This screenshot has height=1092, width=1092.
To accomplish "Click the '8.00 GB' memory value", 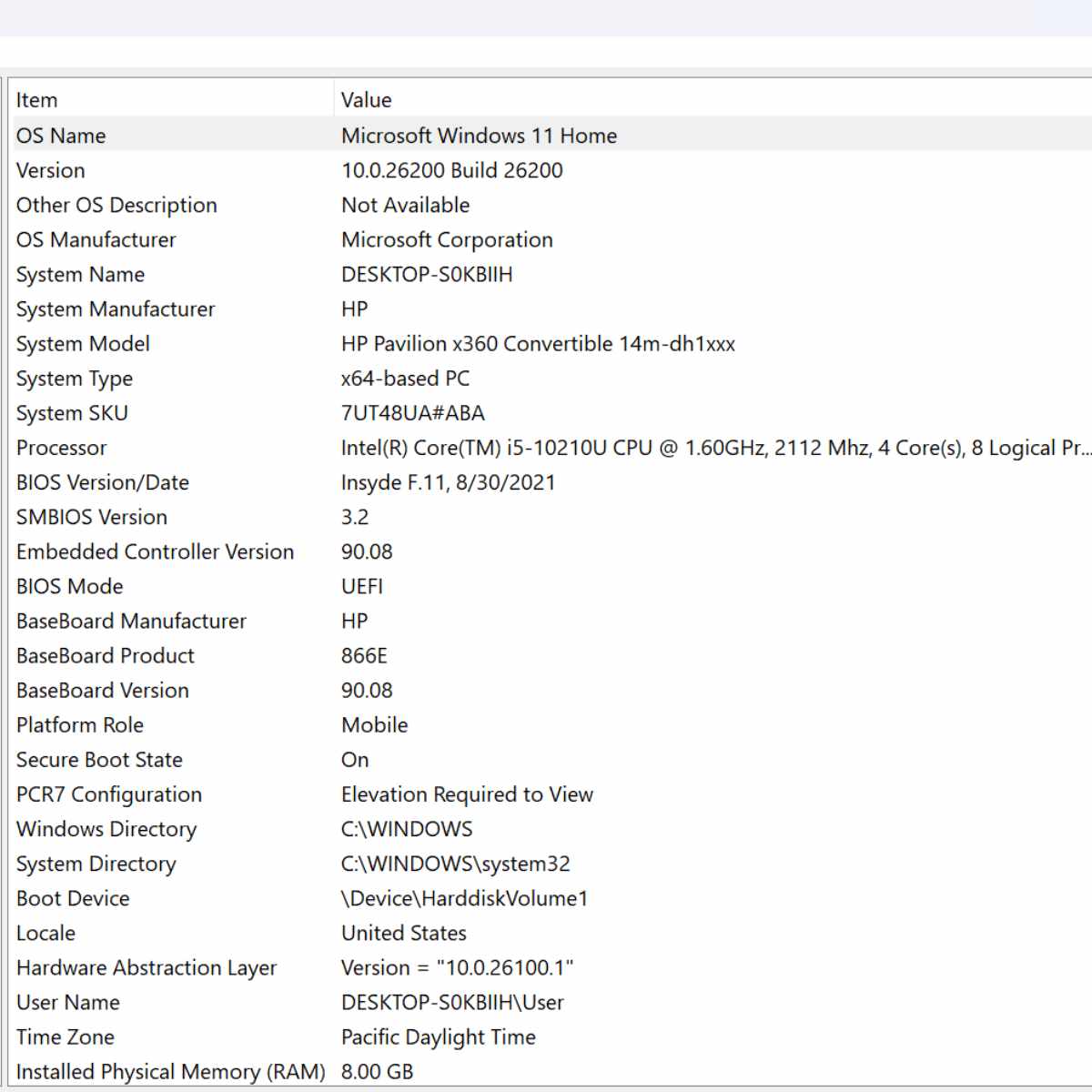I will click(x=377, y=1072).
